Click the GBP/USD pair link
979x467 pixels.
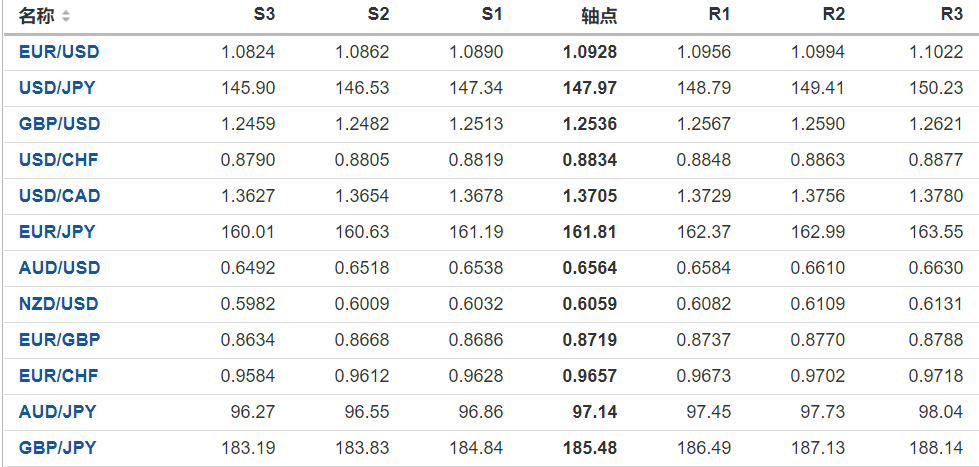[x=59, y=124]
